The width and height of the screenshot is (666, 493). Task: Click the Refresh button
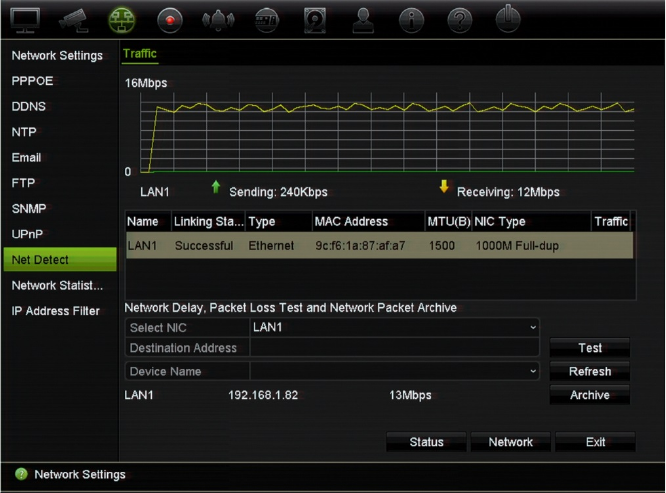590,372
